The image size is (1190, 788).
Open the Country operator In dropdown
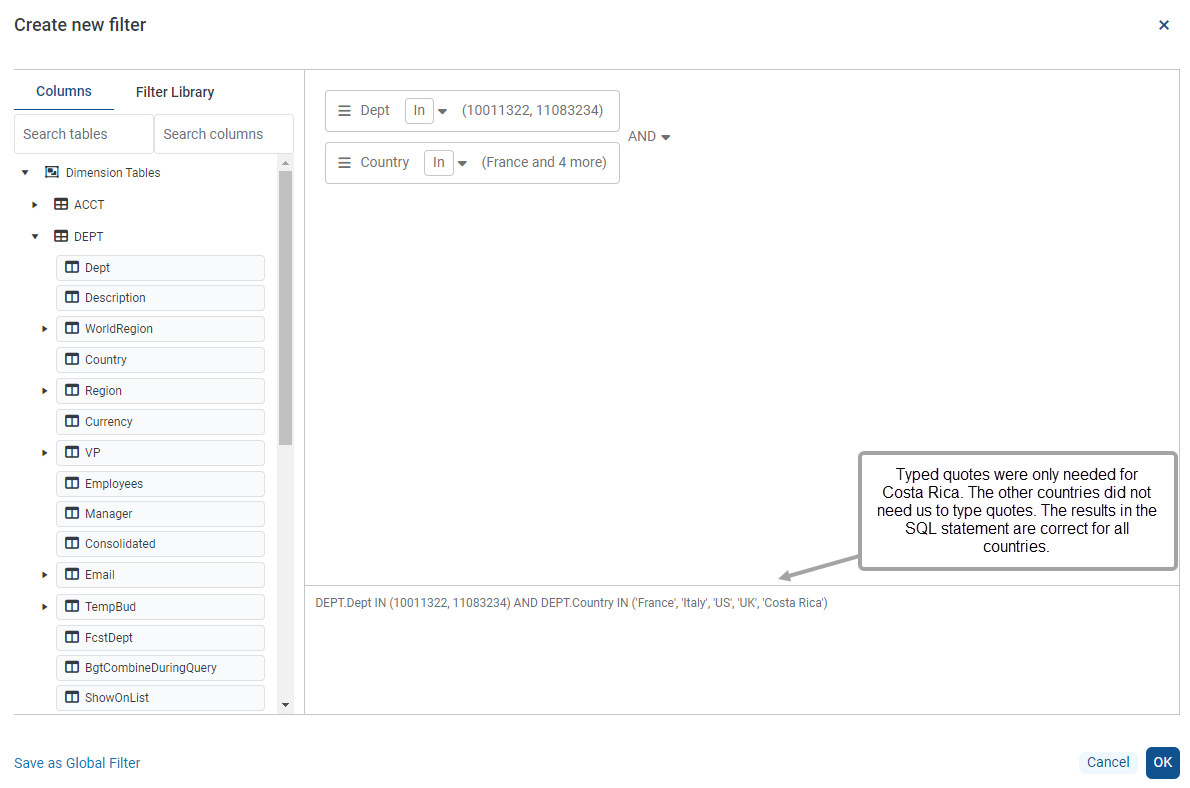pos(462,163)
